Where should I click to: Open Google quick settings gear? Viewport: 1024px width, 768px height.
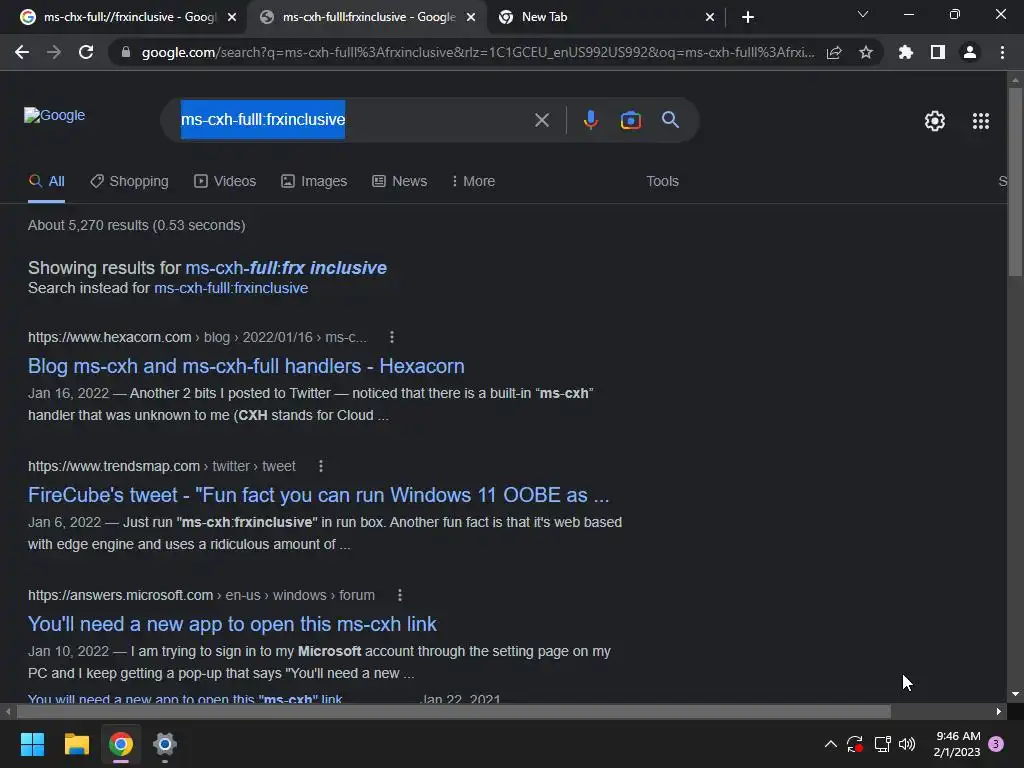pos(935,121)
